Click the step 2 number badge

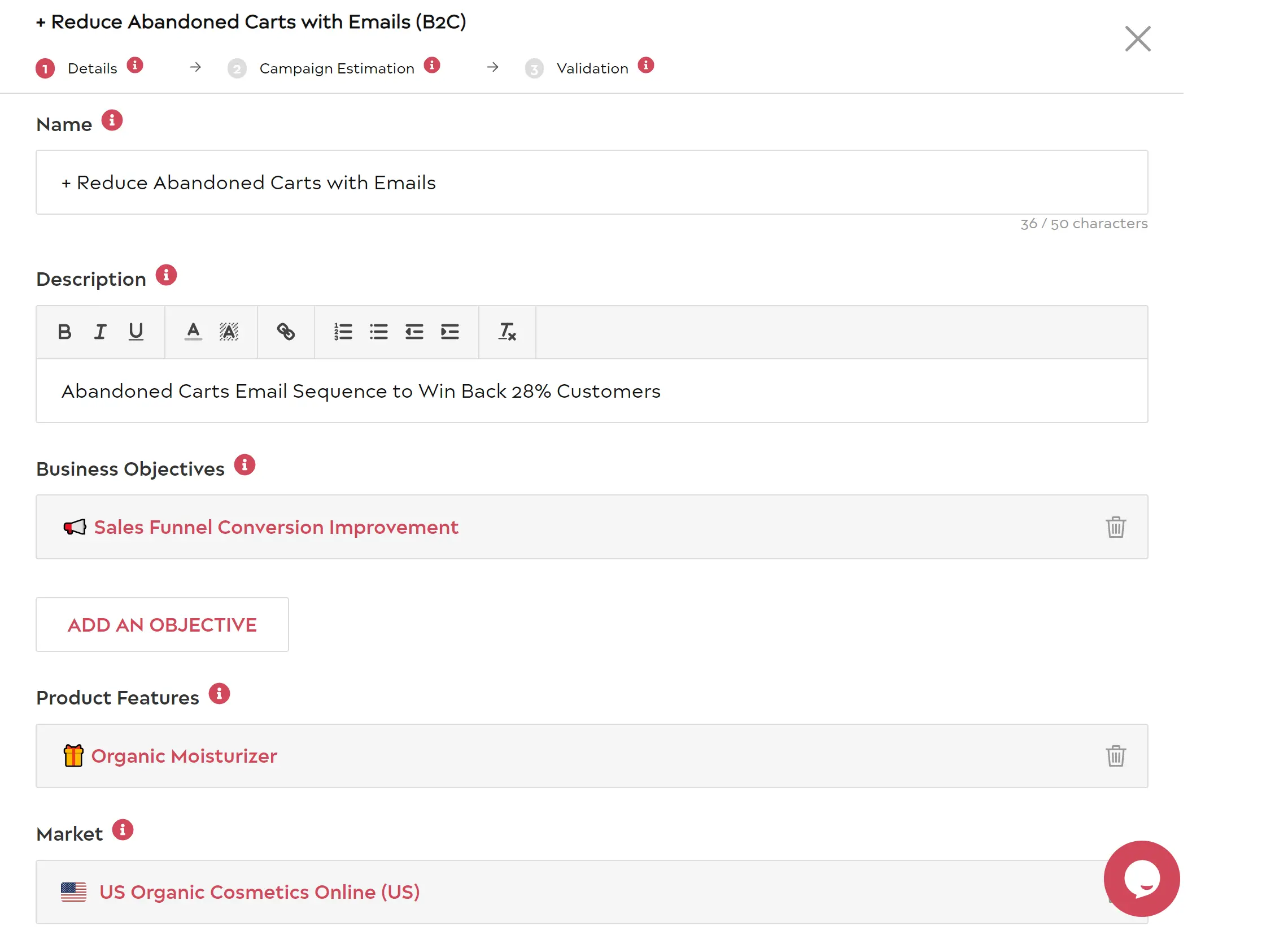tap(237, 69)
